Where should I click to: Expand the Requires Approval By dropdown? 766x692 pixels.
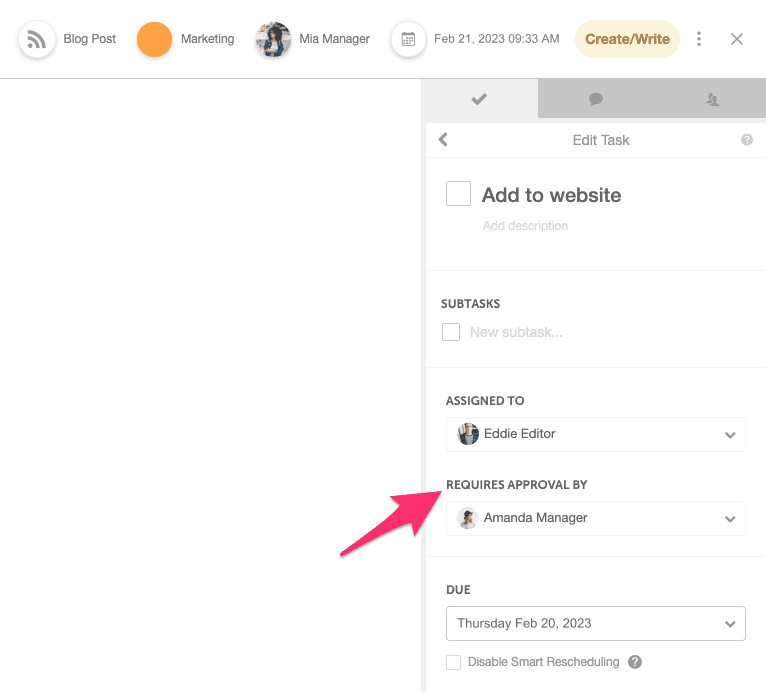coord(596,518)
